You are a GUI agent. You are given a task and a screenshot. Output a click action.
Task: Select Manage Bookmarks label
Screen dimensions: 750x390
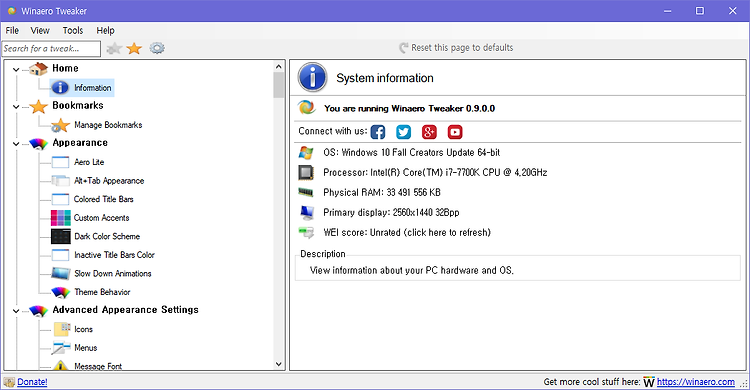[x=108, y=125]
